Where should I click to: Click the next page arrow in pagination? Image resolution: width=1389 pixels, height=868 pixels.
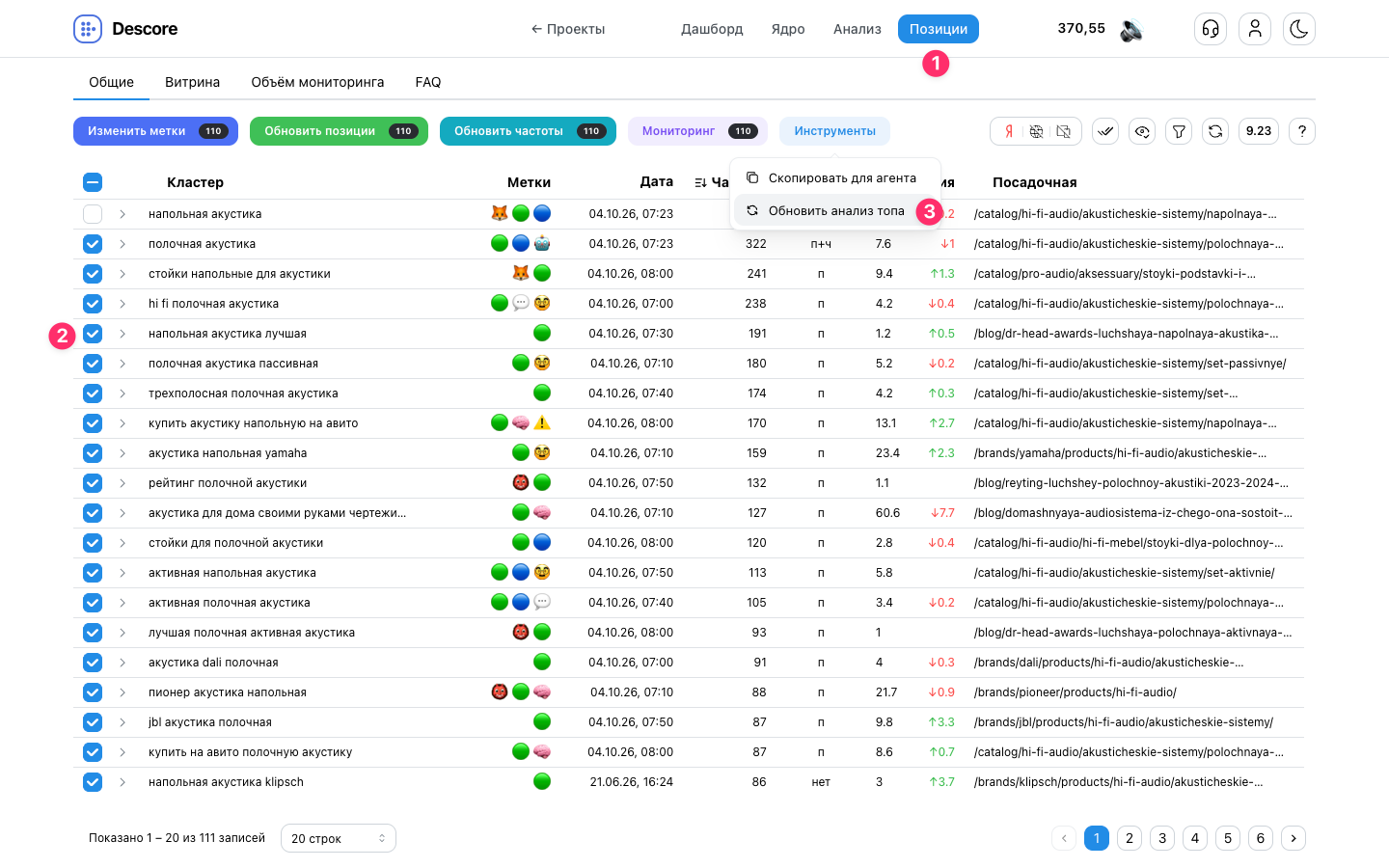pos(1294,838)
